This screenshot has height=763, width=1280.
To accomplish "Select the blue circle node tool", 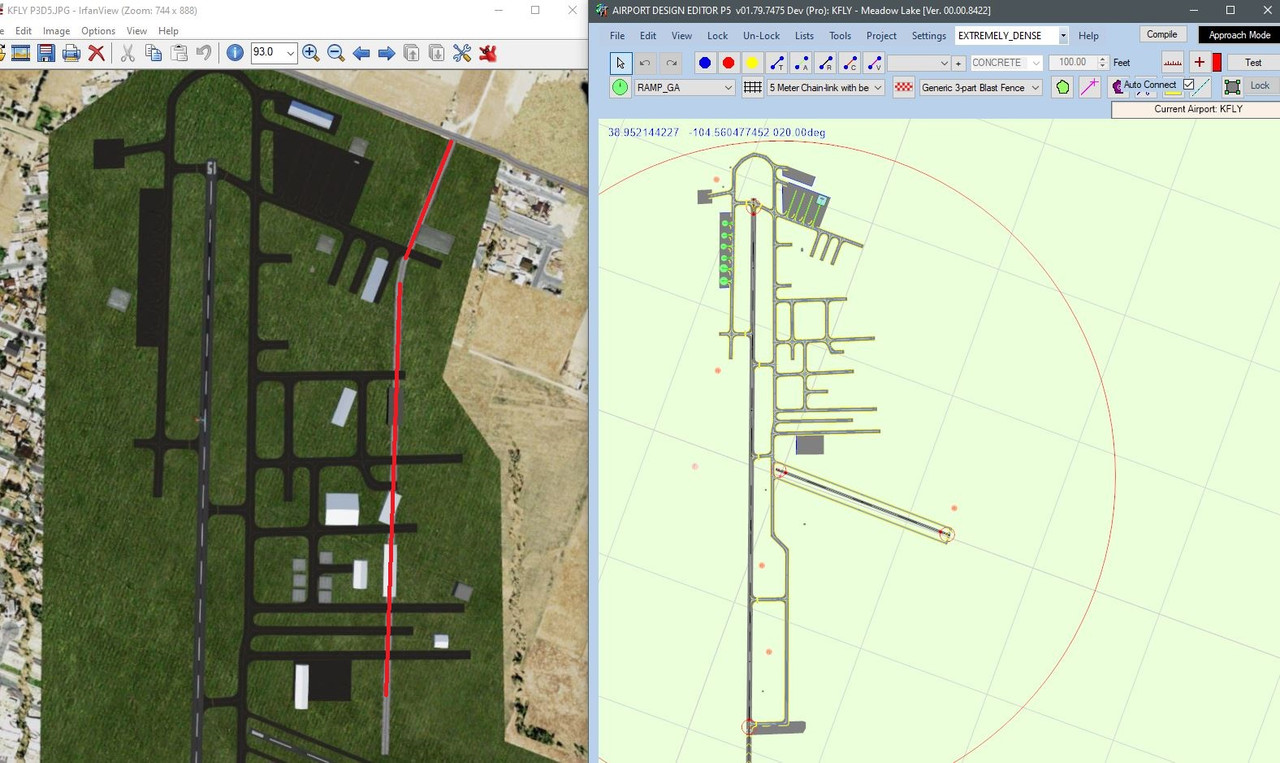I will [705, 63].
